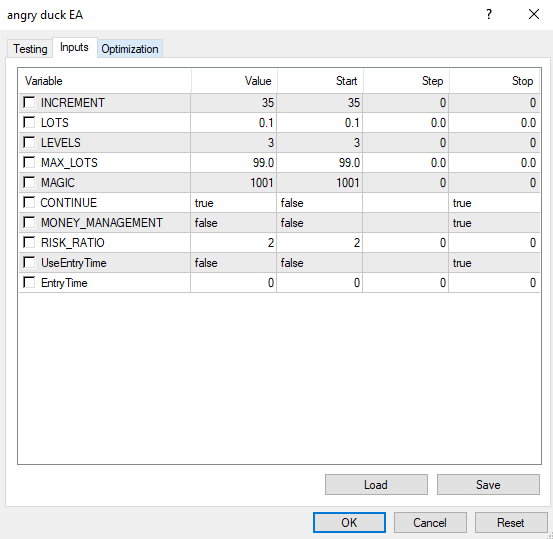Edit the MAGIC Start cell 1001
The height and width of the screenshot is (539, 553).
(x=320, y=182)
